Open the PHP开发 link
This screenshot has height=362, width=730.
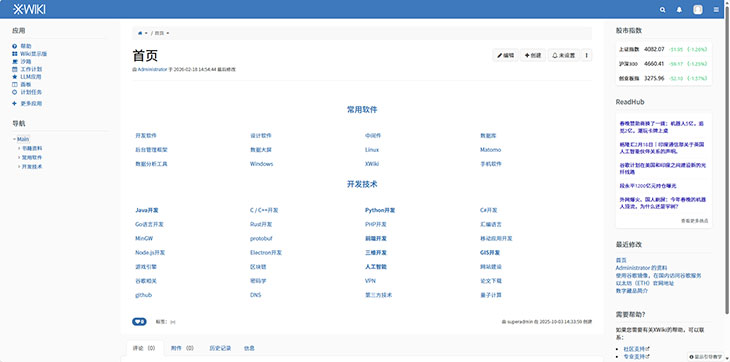click(x=376, y=224)
